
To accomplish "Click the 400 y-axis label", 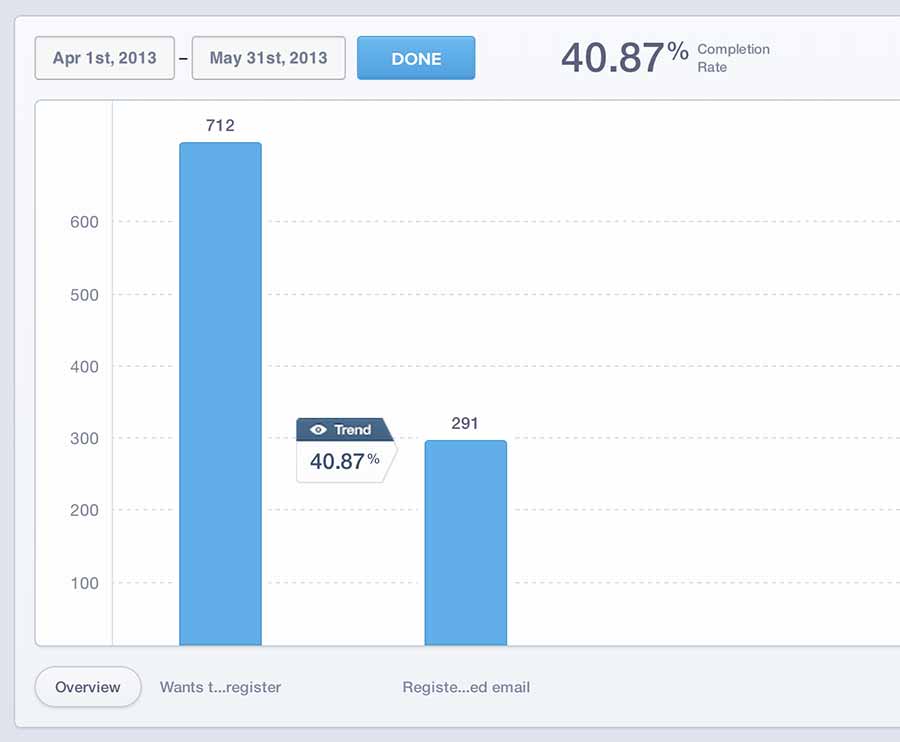I will point(84,367).
